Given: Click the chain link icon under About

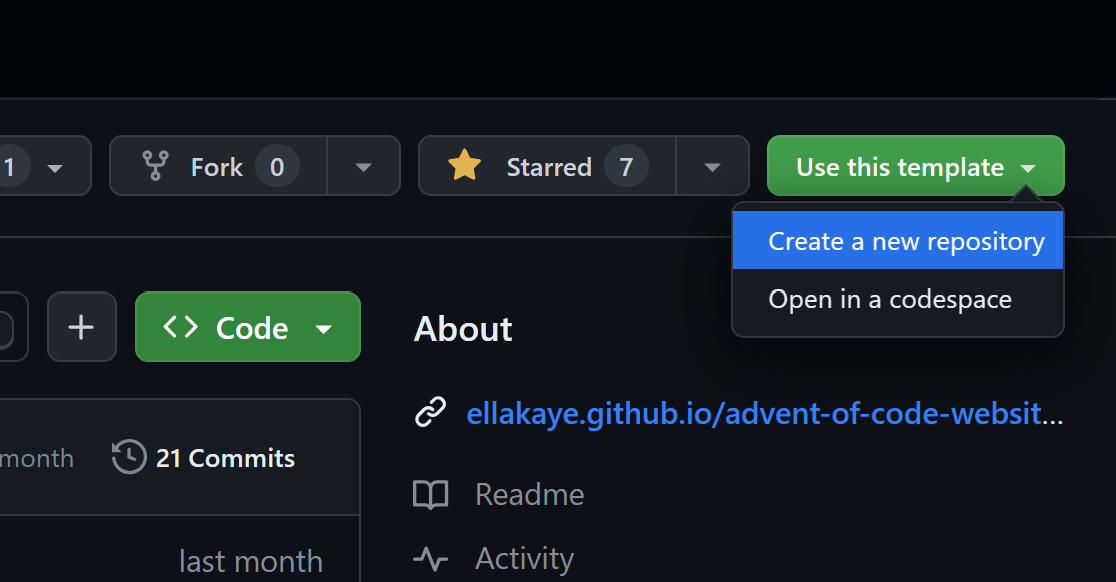Looking at the screenshot, I should pos(430,413).
